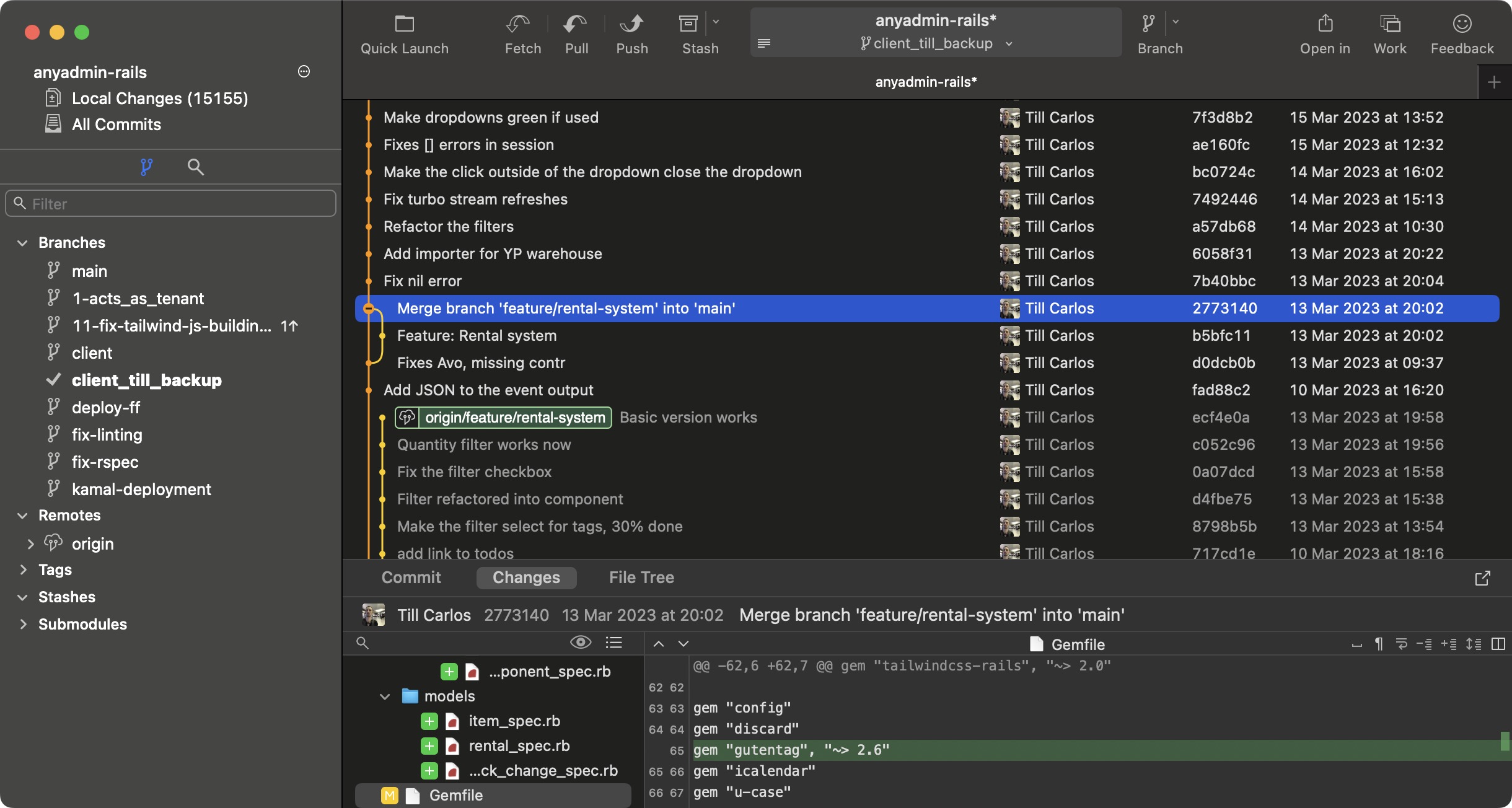Select the branch graph view icon above the filter
The height and width of the screenshot is (808, 1512).
point(147,167)
